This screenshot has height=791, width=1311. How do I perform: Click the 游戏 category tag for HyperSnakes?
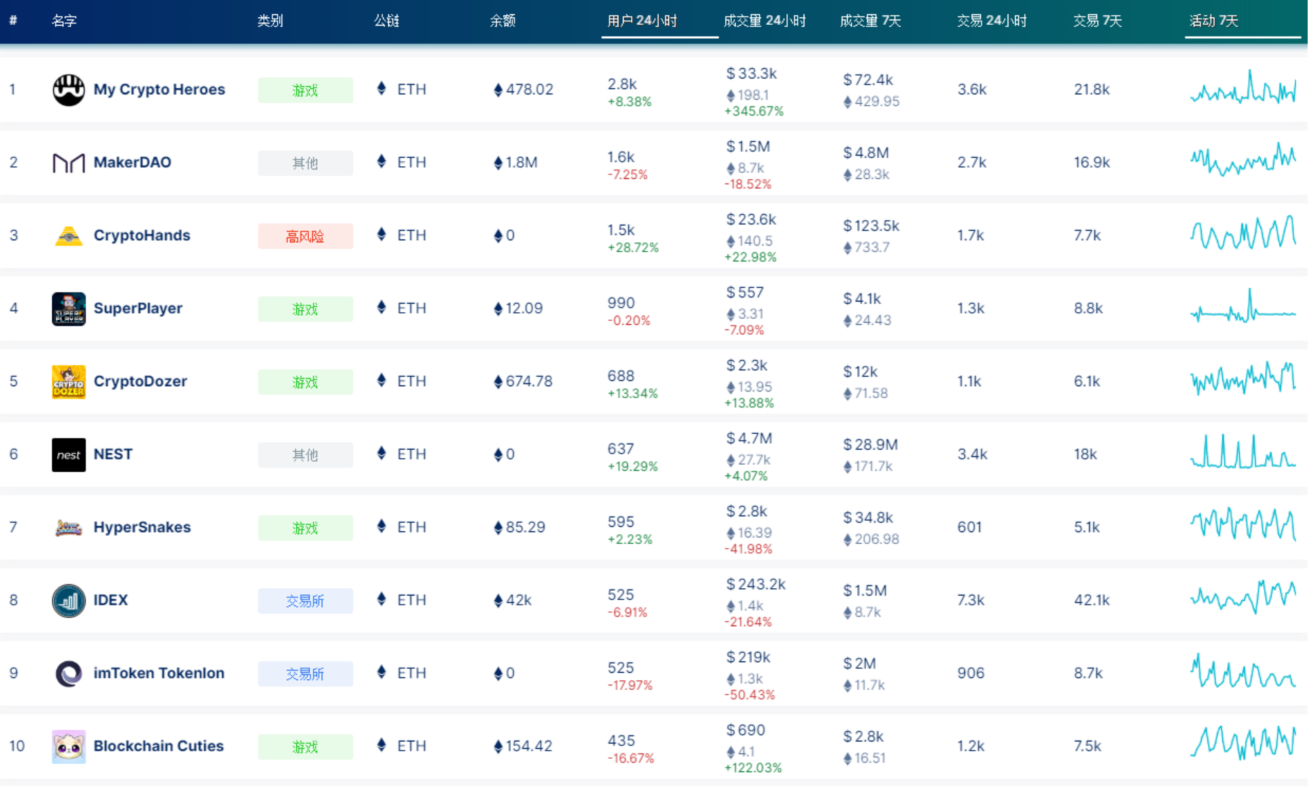[305, 528]
